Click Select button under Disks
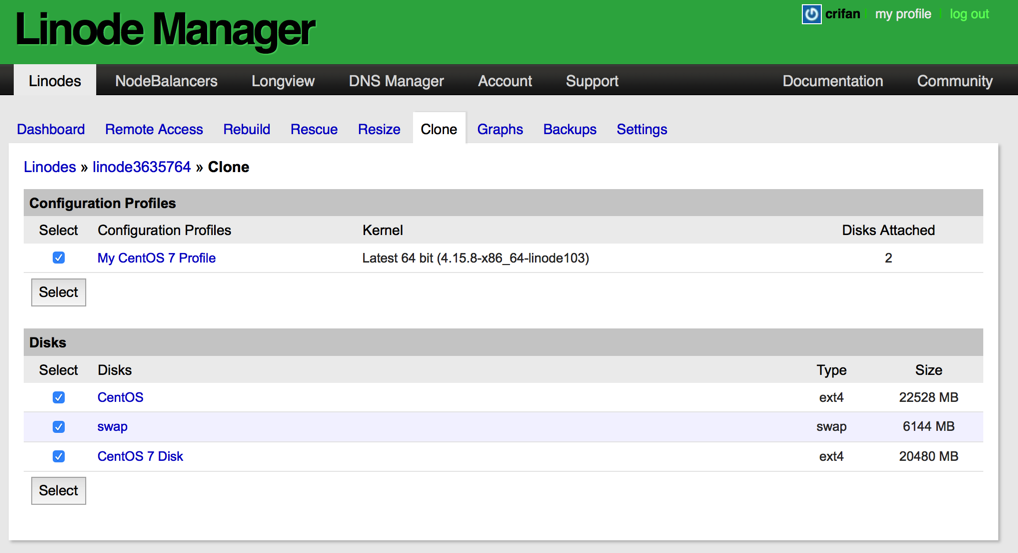 pos(58,491)
